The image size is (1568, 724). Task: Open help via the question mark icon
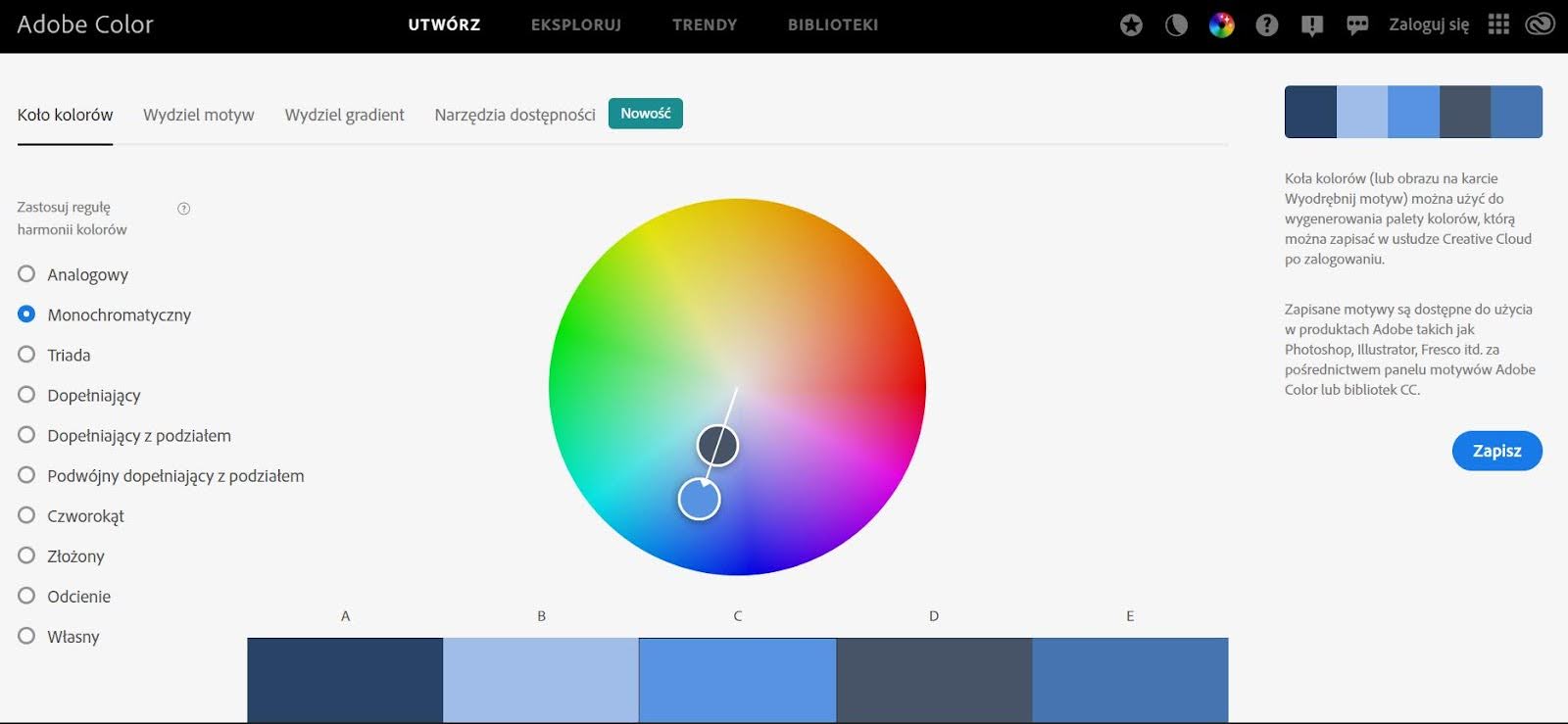coord(1267,25)
